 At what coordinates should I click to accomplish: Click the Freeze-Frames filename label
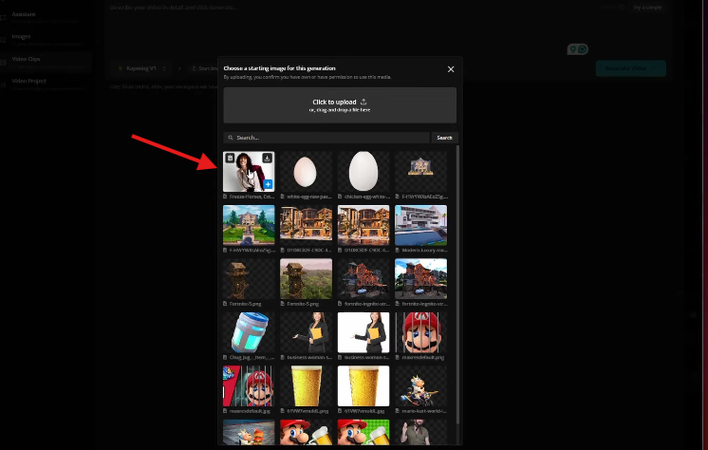coord(252,197)
